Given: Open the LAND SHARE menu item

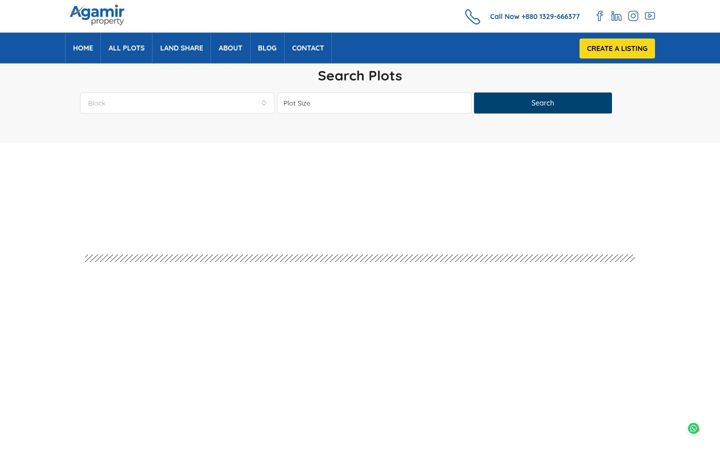Looking at the screenshot, I should (x=181, y=48).
